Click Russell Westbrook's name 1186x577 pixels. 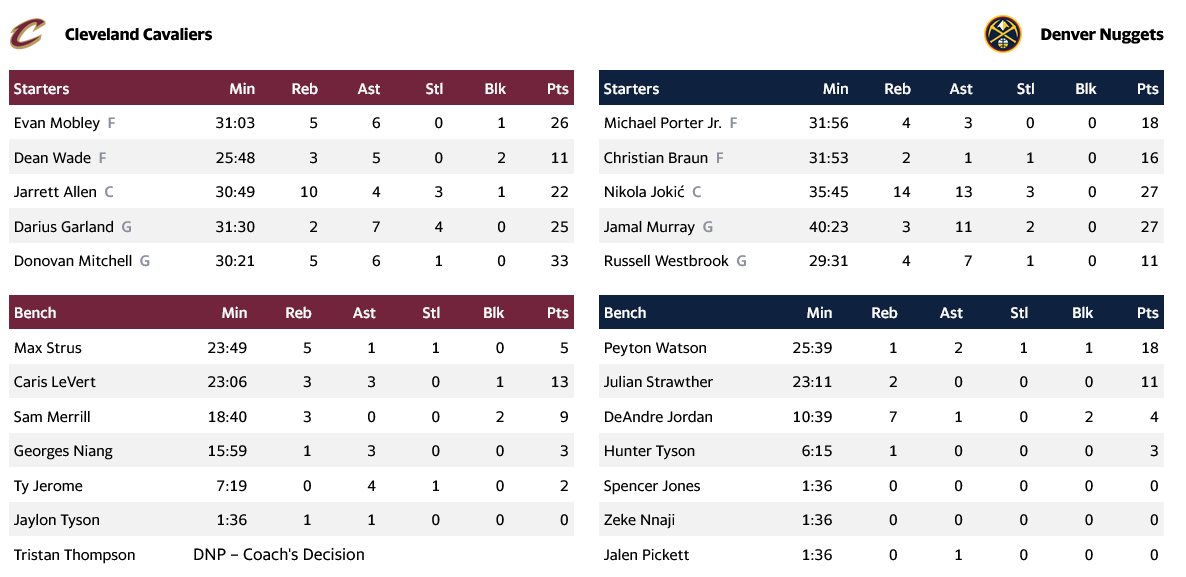click(x=667, y=261)
